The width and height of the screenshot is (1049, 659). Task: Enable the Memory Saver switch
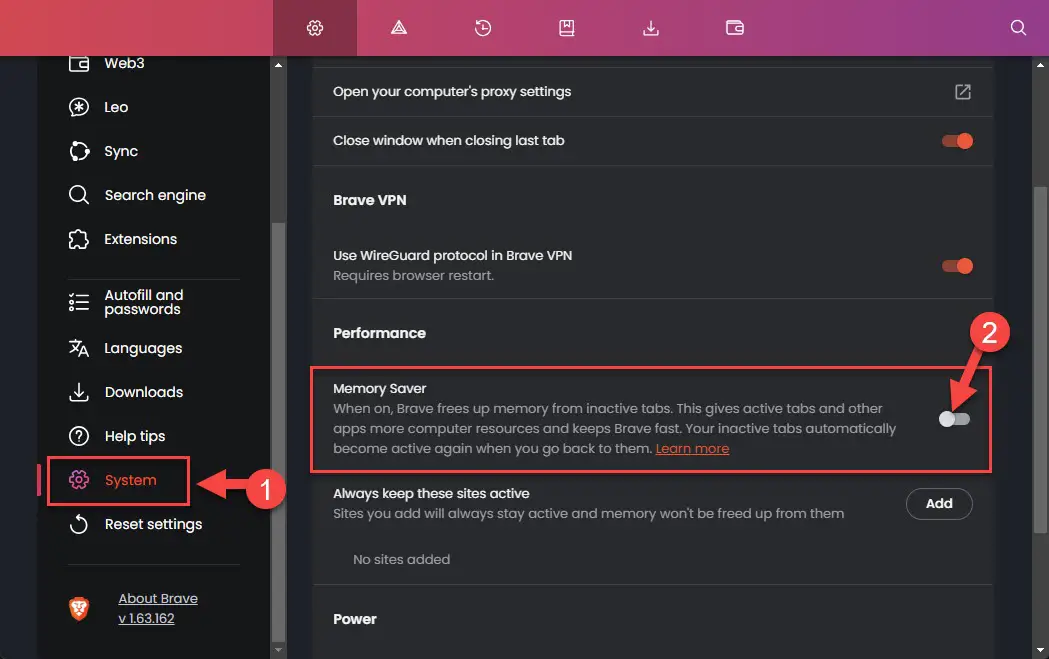954,419
